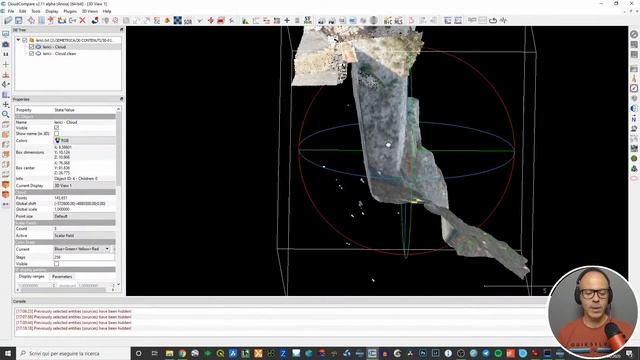Open the Edit menu

point(22,11)
